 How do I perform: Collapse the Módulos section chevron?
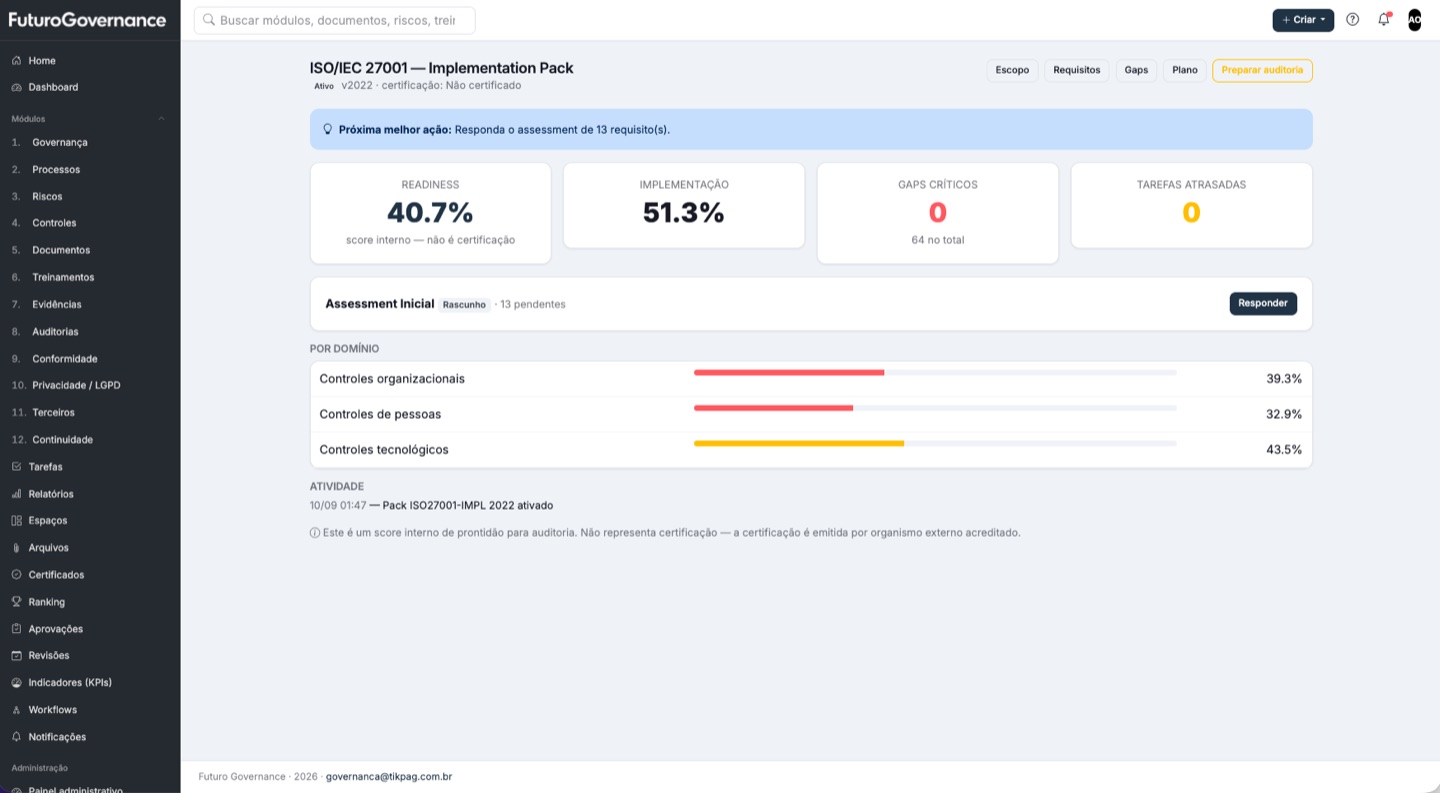coord(162,119)
